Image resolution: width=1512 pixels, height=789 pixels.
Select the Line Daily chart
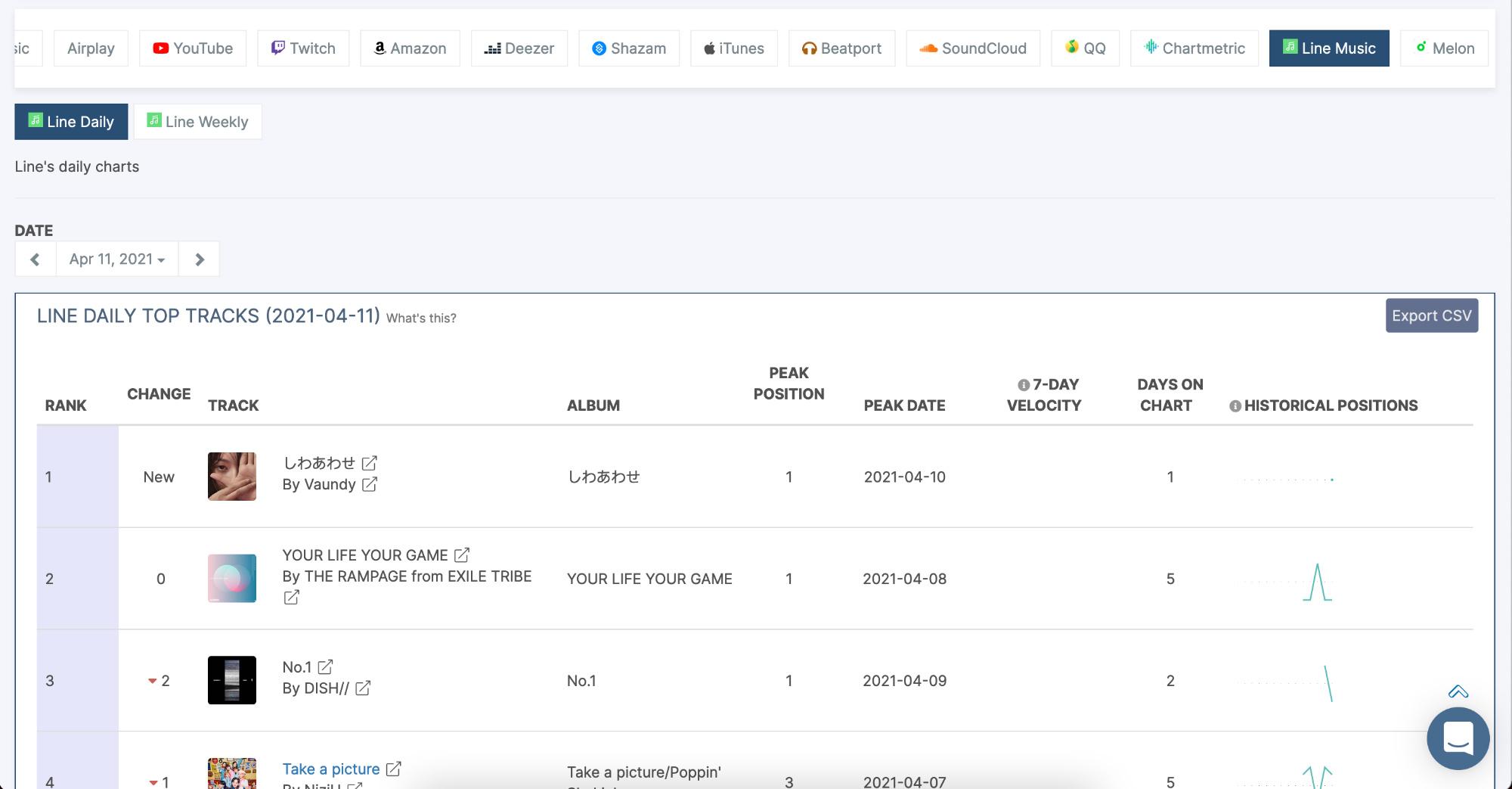71,122
